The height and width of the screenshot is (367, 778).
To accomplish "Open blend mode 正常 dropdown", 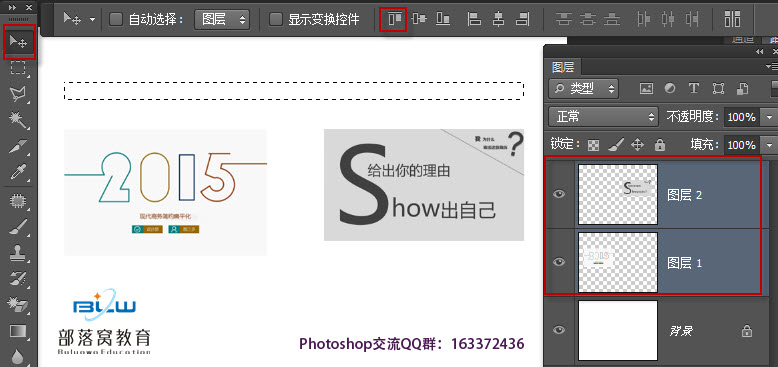I will tap(603, 117).
